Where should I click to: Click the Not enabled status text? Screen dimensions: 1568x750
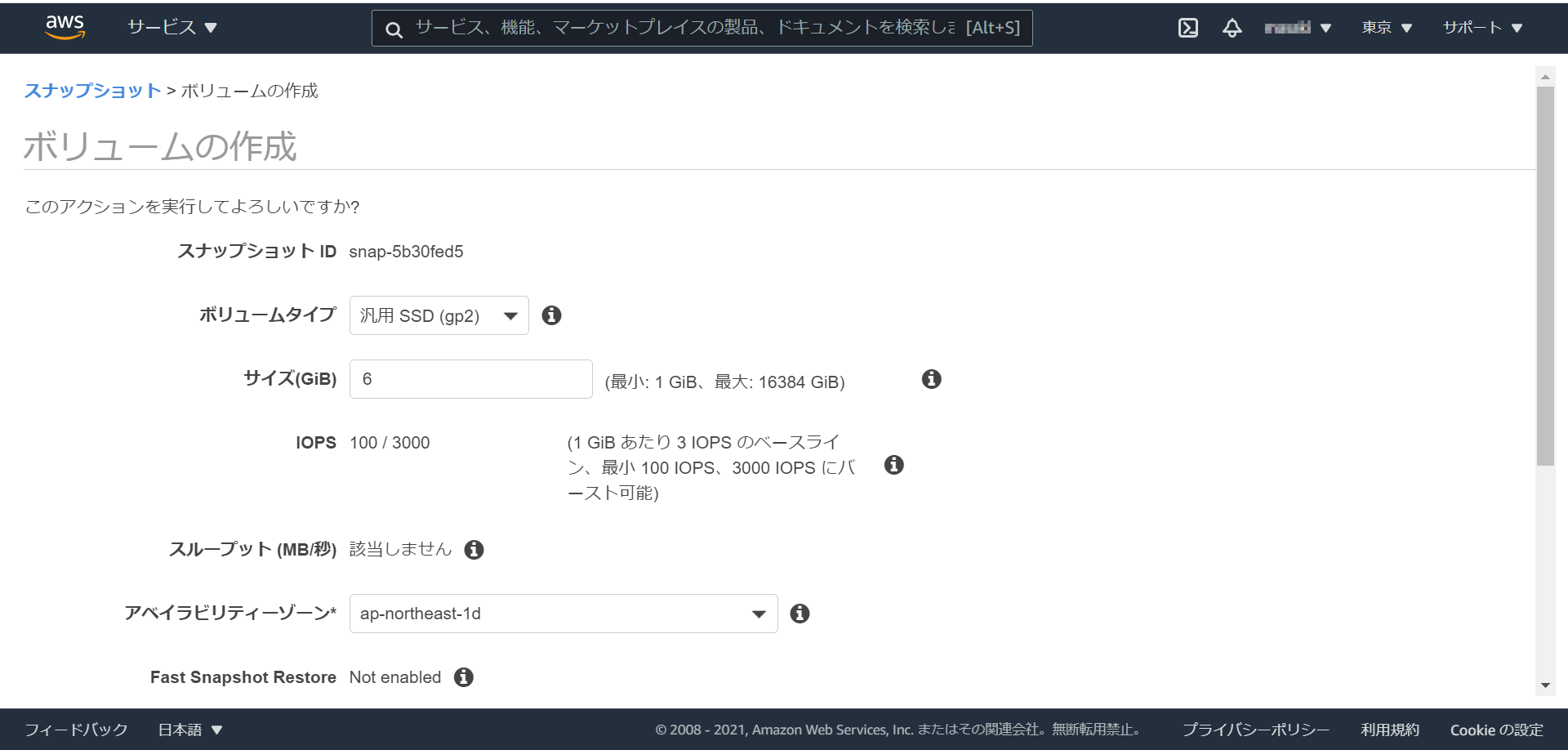pyautogui.click(x=395, y=677)
